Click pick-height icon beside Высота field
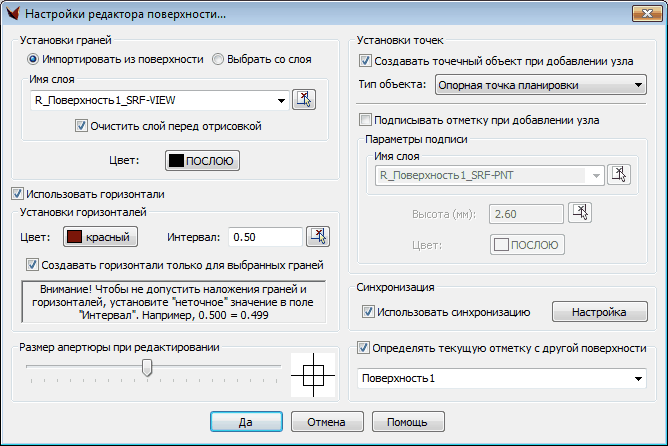Screen dimensions: 668x446 (579, 212)
